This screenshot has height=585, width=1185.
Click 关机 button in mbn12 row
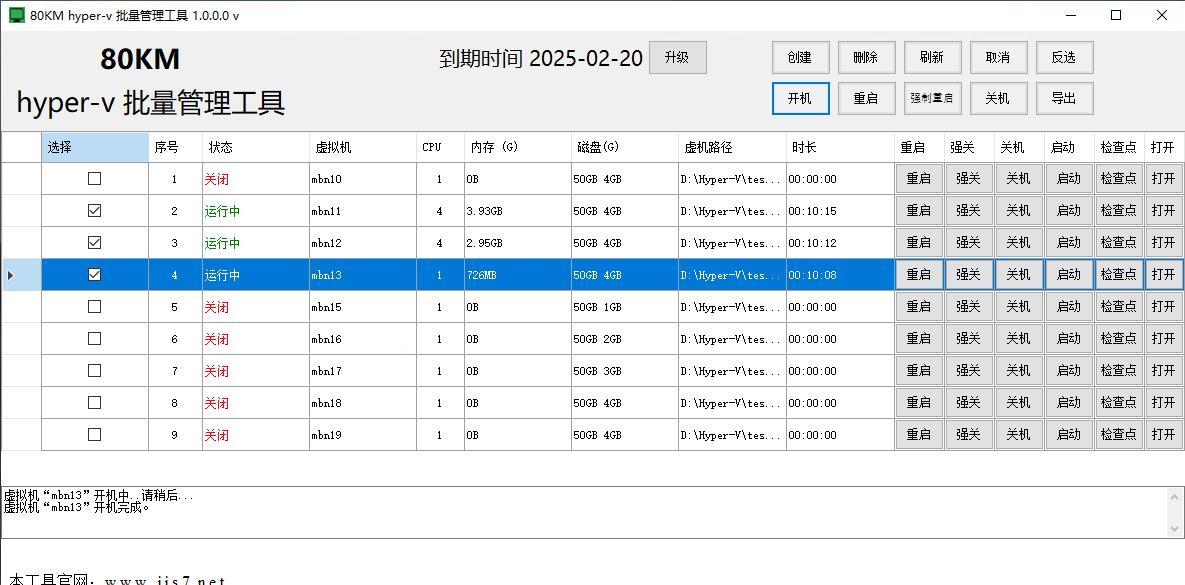pyautogui.click(x=1019, y=243)
